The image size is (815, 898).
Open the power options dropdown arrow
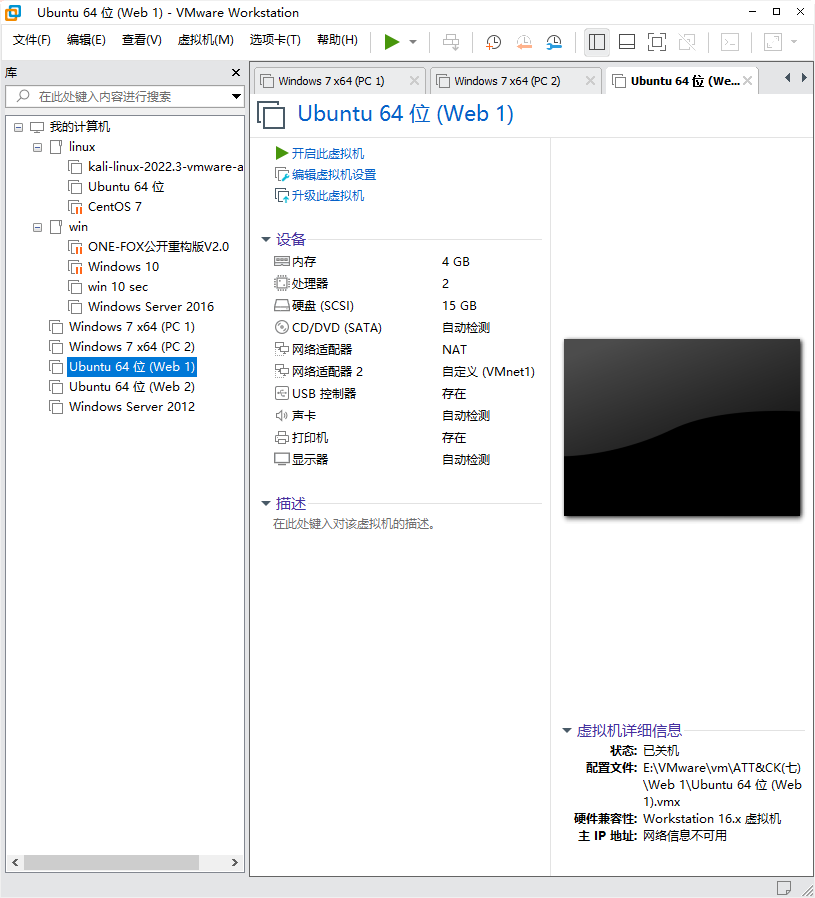click(x=413, y=42)
